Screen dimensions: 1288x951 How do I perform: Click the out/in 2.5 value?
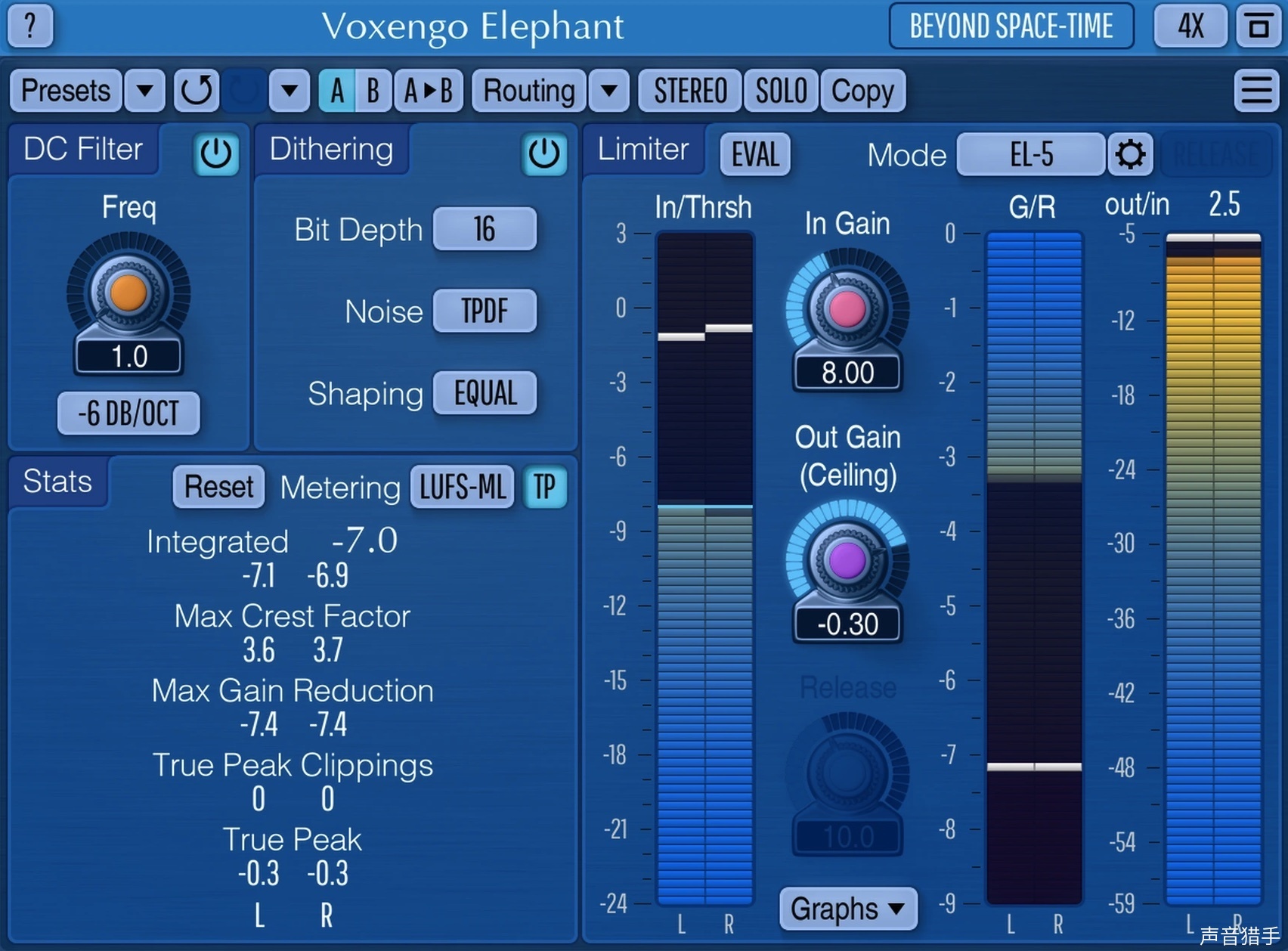pyautogui.click(x=1224, y=204)
